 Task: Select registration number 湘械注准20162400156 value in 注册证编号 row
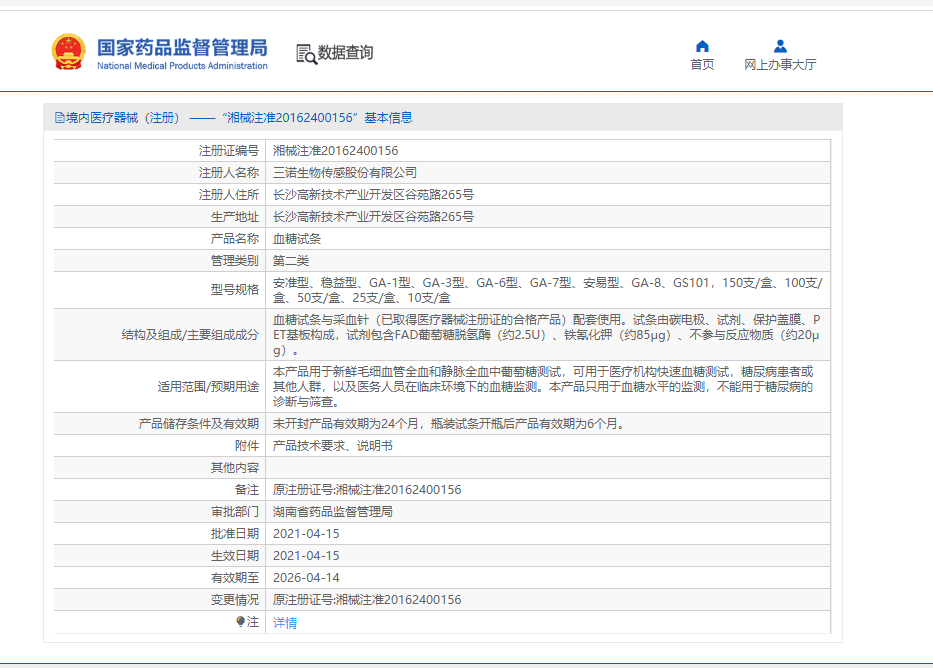(336, 150)
